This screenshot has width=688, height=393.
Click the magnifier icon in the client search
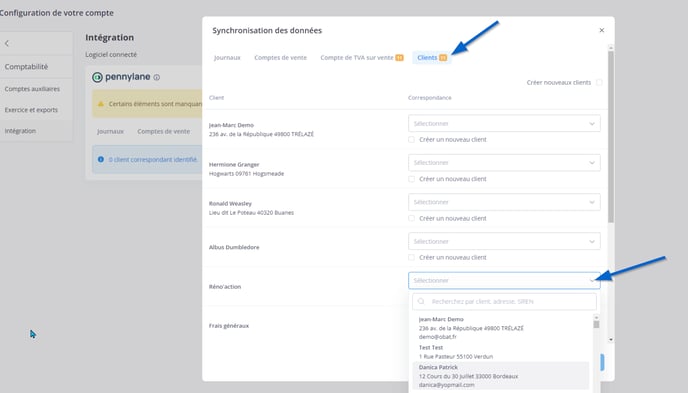coord(421,301)
